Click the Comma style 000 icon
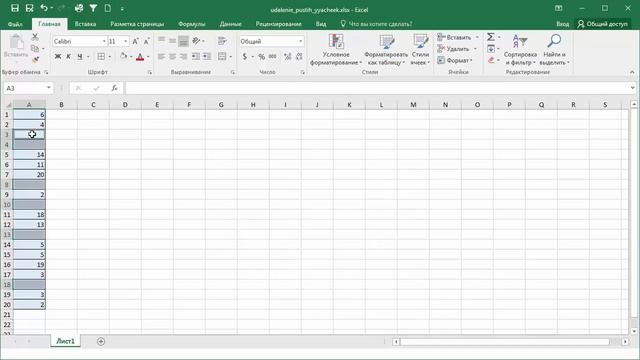The width and height of the screenshot is (640, 360). tap(273, 56)
